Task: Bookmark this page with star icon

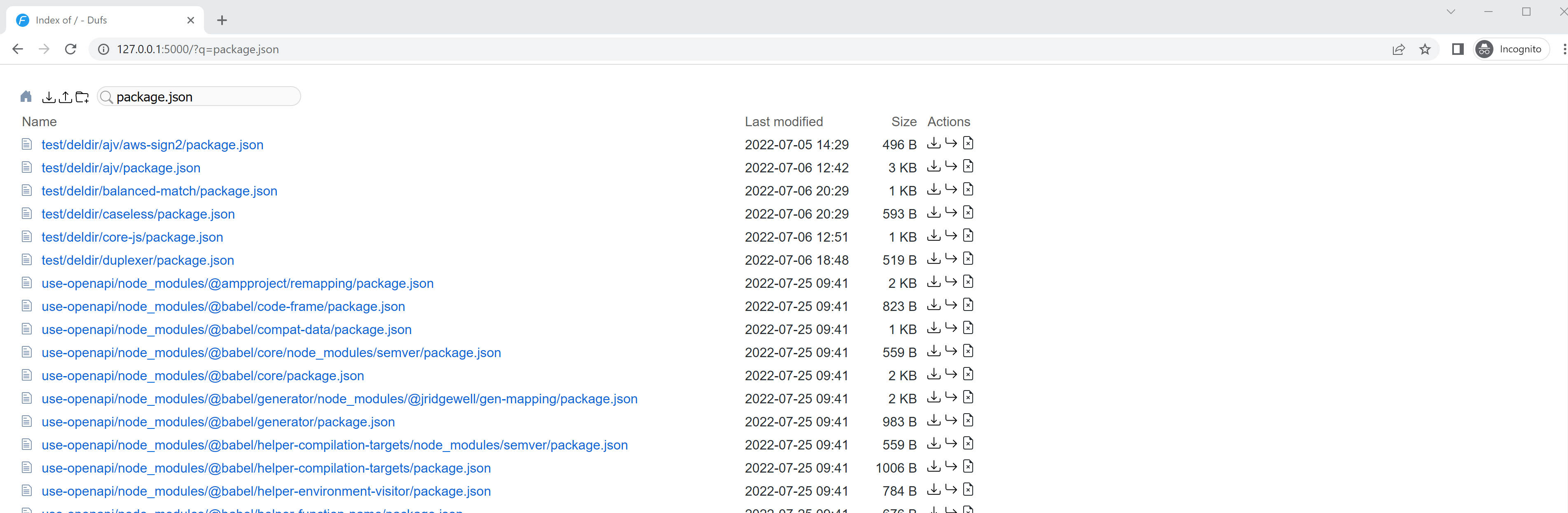Action: pyautogui.click(x=1424, y=49)
